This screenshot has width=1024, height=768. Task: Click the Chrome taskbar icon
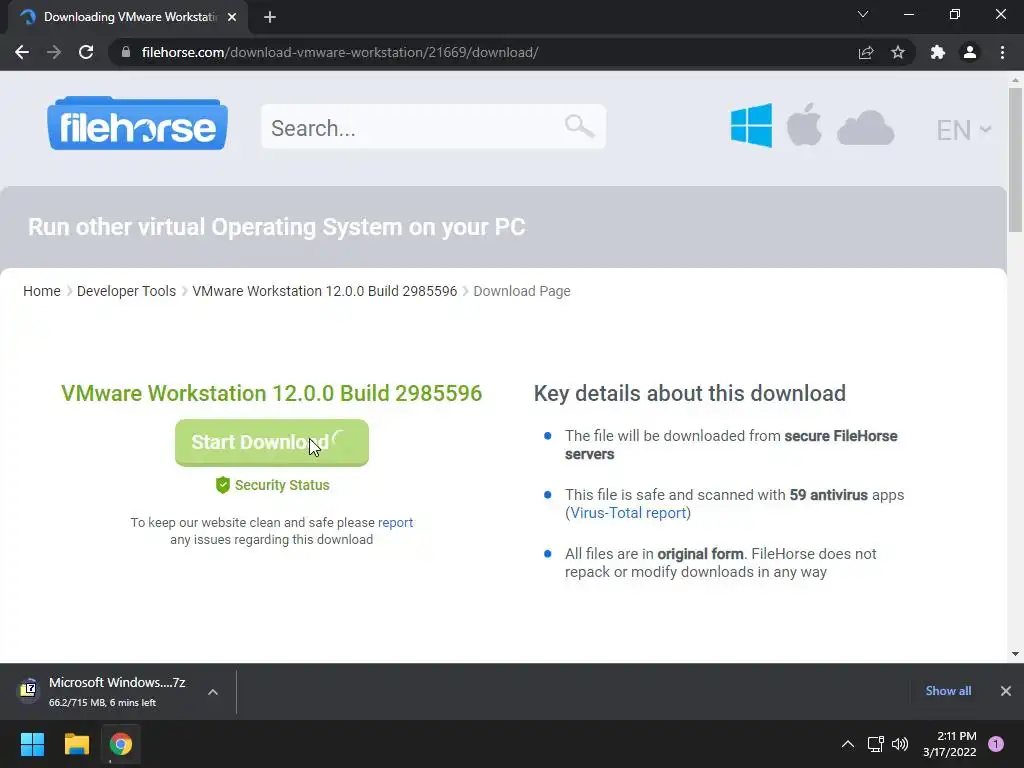coord(121,744)
